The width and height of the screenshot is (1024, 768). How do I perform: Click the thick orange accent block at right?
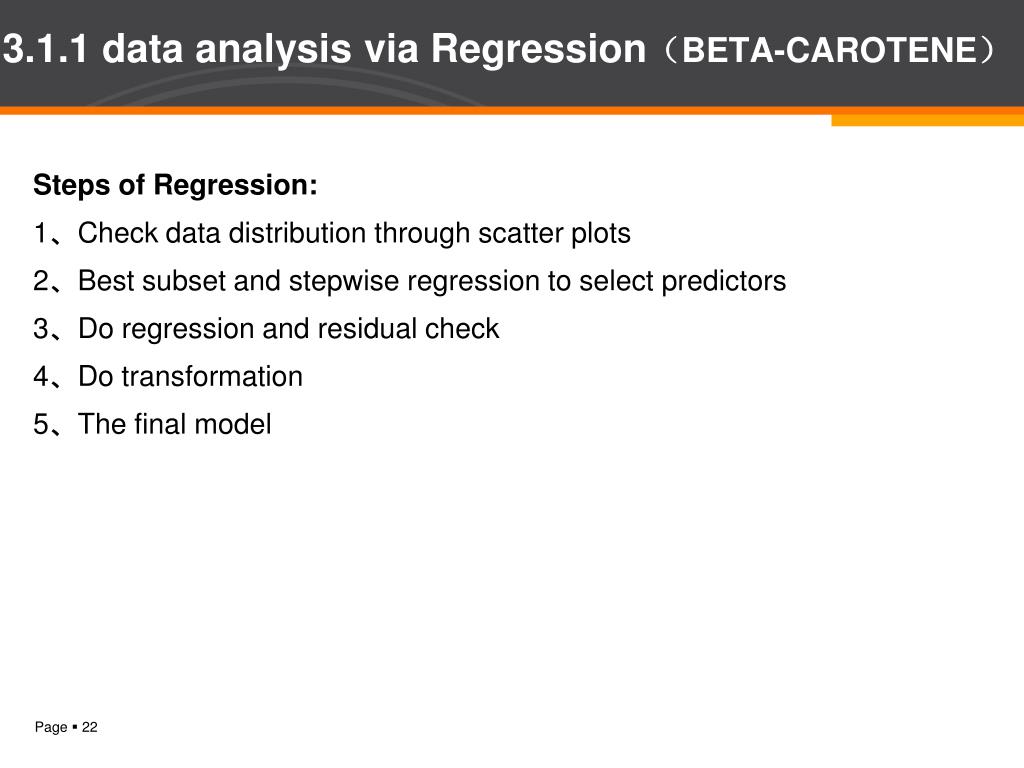(927, 120)
